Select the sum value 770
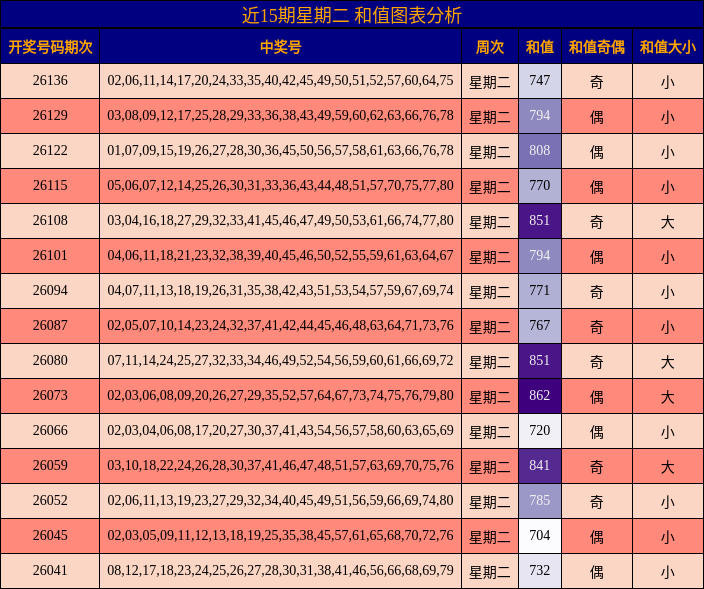This screenshot has height=589, width=704. 540,185
